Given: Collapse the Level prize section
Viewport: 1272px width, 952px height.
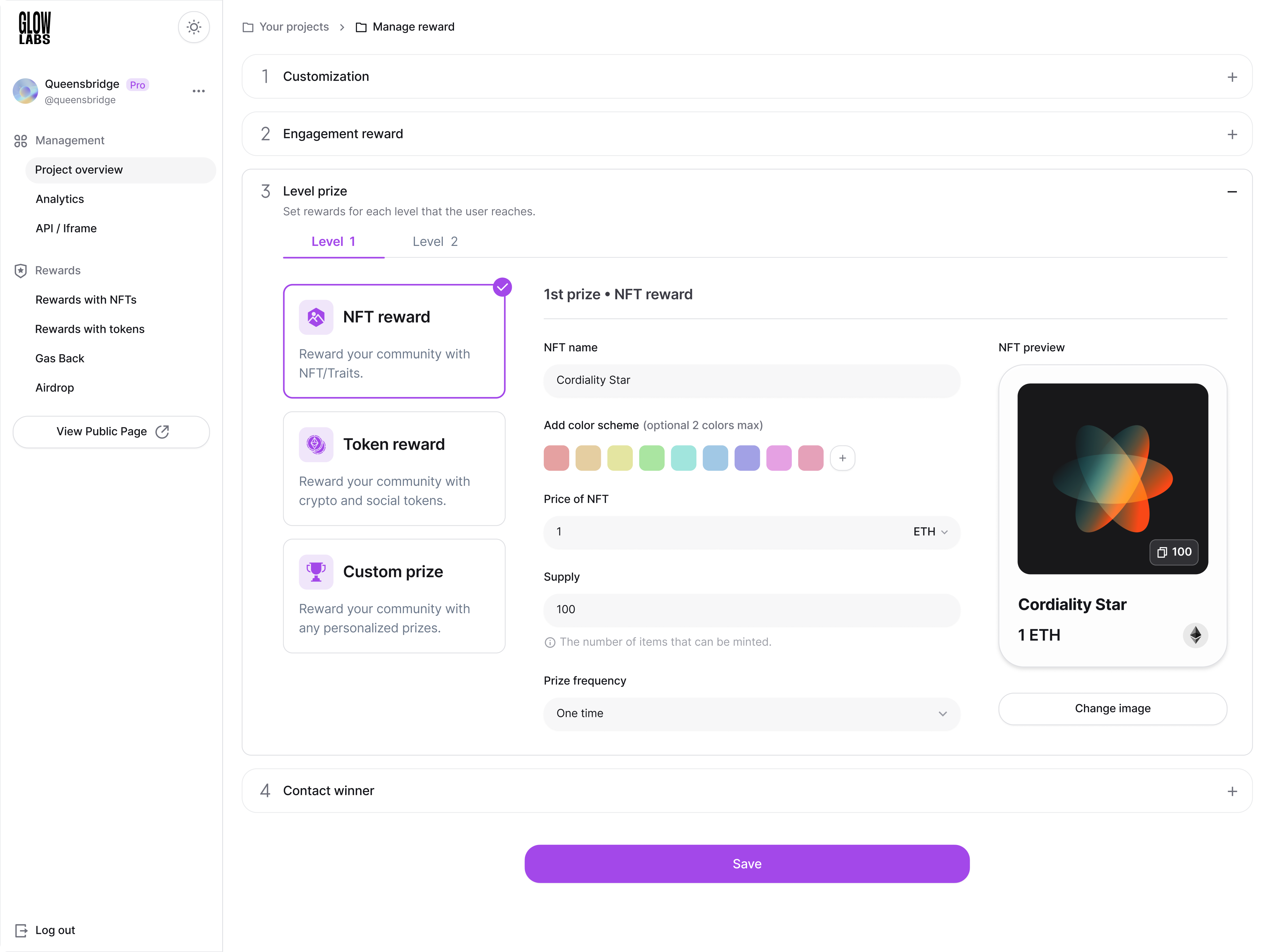Looking at the screenshot, I should point(1232,191).
